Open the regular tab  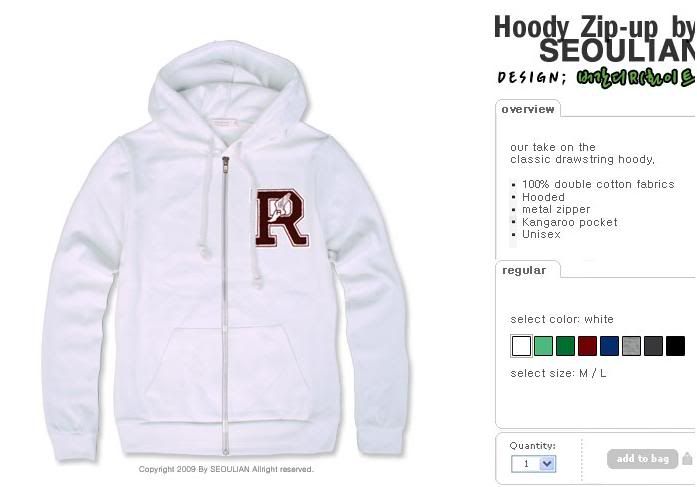pyautogui.click(x=524, y=270)
